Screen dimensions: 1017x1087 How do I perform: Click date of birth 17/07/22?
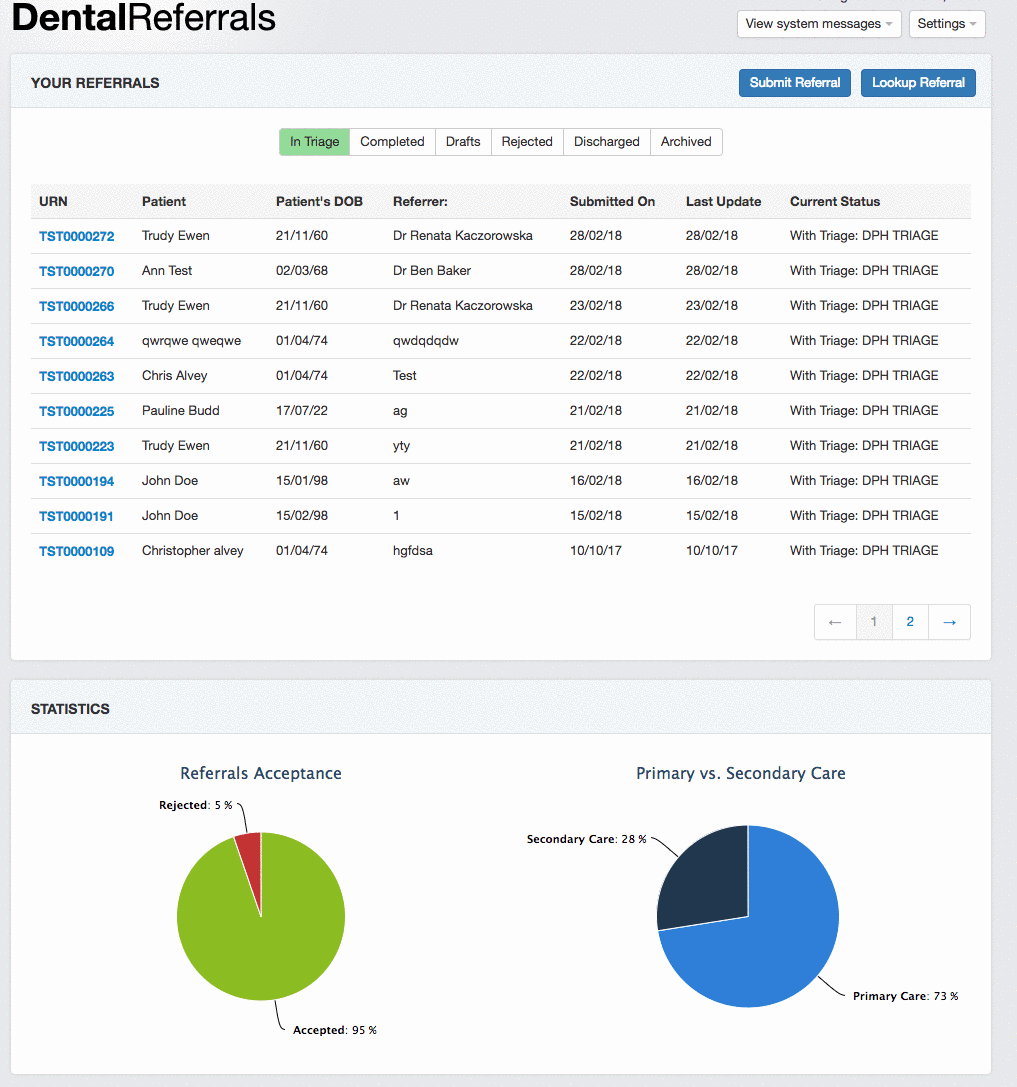302,410
